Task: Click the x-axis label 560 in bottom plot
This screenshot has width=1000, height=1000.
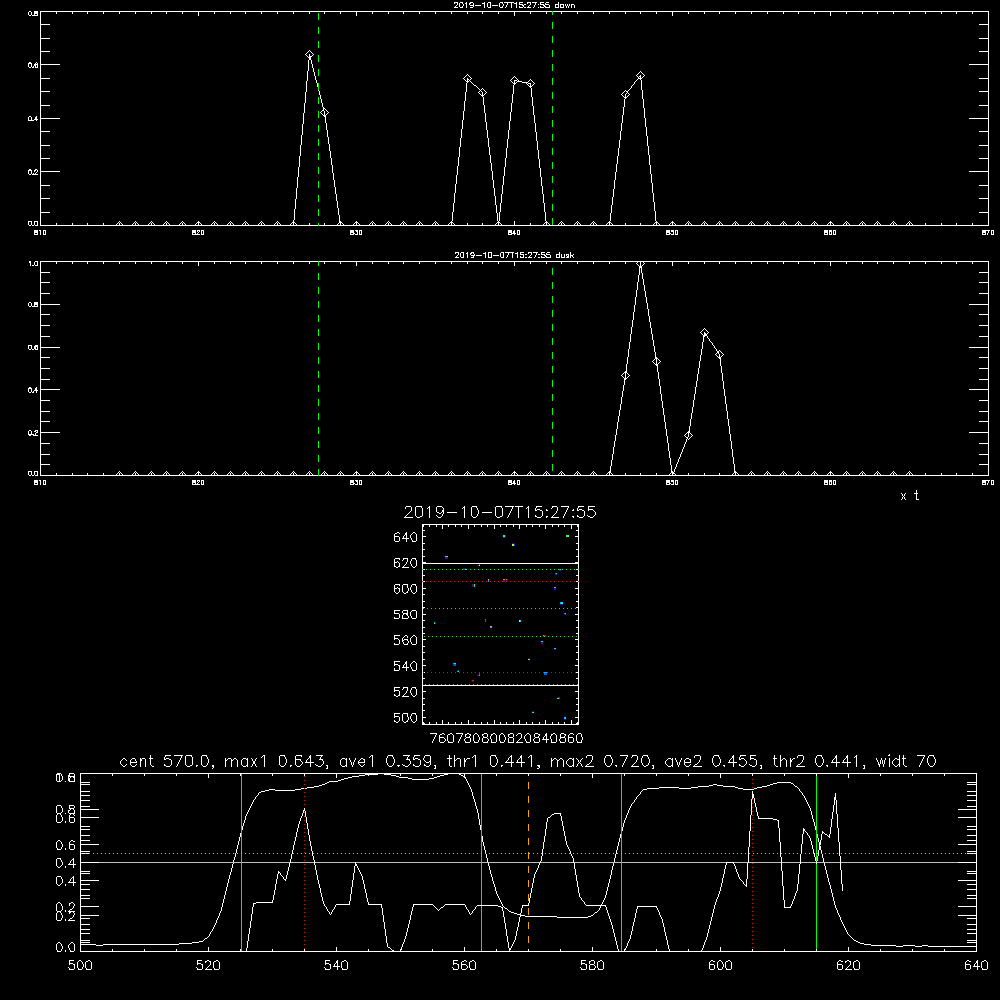Action: (x=464, y=965)
